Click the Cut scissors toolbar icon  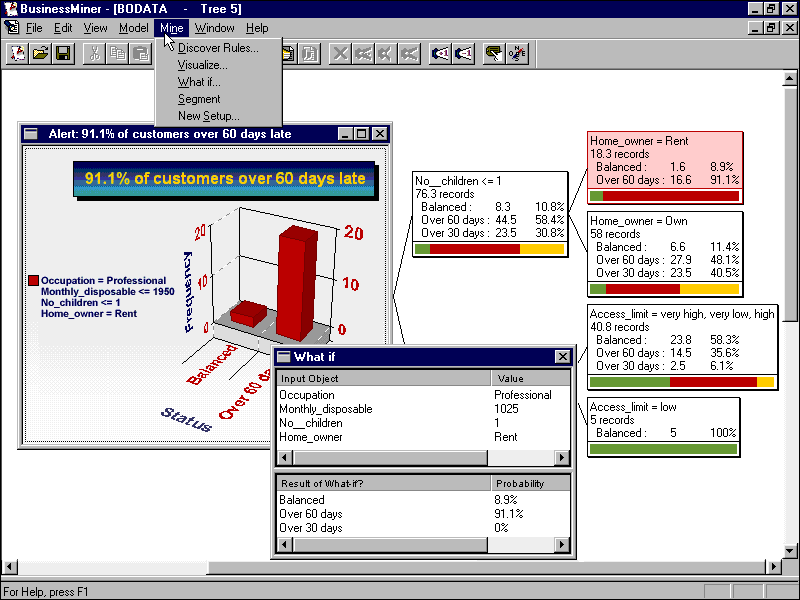pyautogui.click(x=94, y=54)
